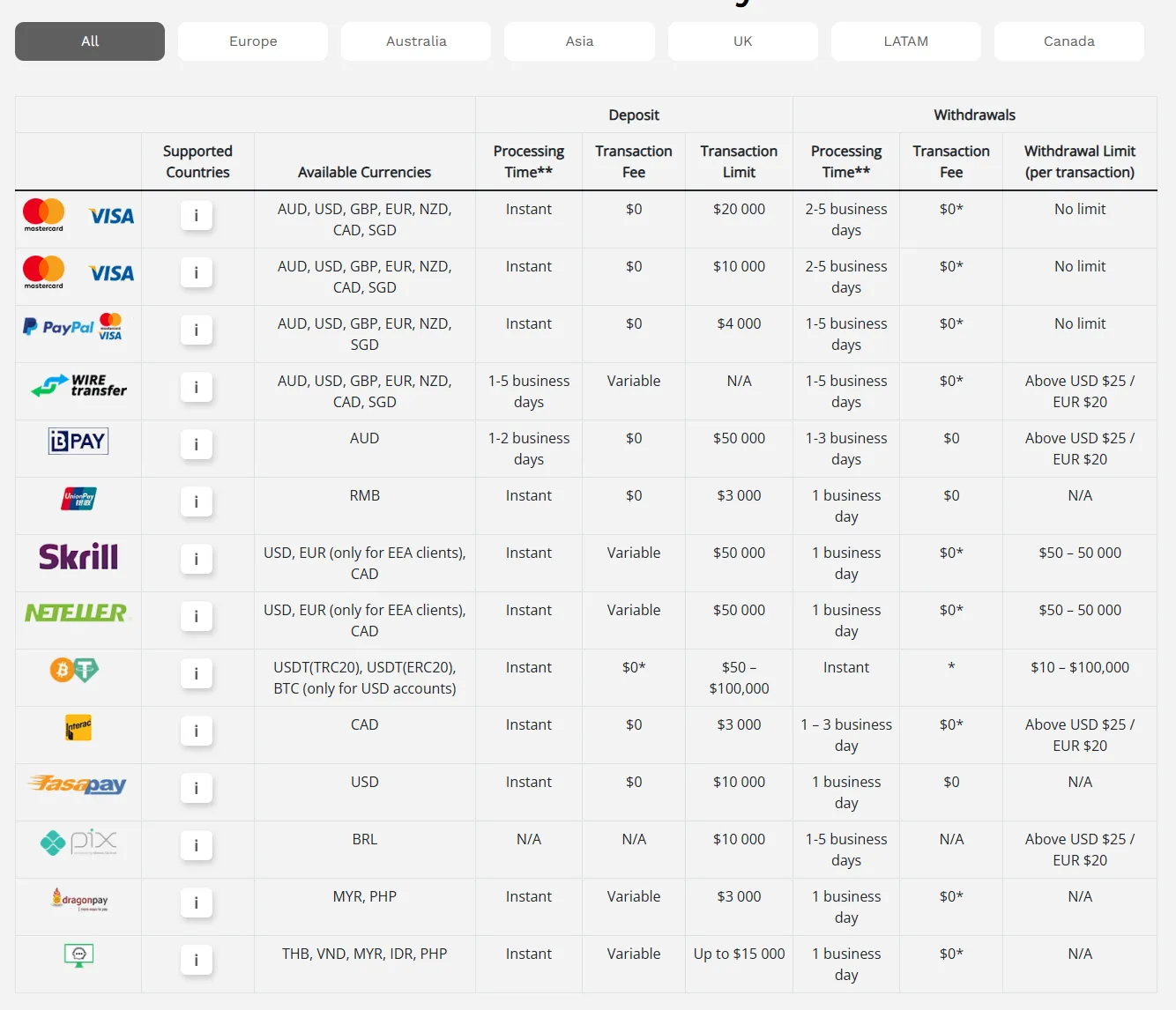Image resolution: width=1176 pixels, height=1010 pixels.
Task: Select the Supported Countries header
Action: point(197,162)
